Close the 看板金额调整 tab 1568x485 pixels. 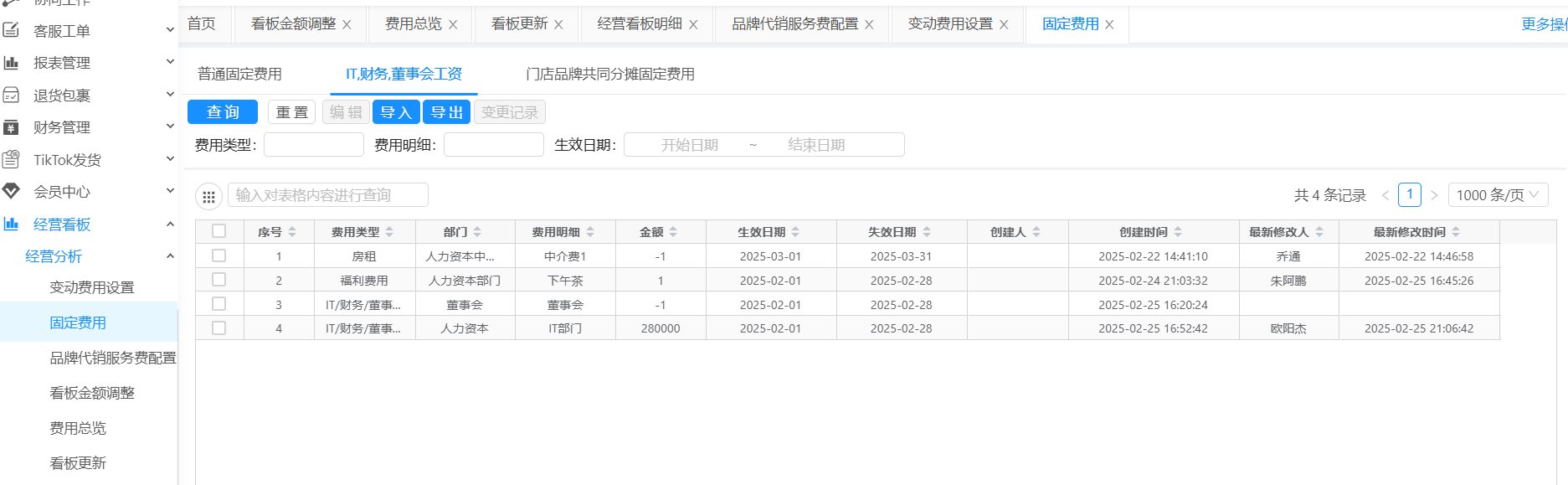pos(347,24)
